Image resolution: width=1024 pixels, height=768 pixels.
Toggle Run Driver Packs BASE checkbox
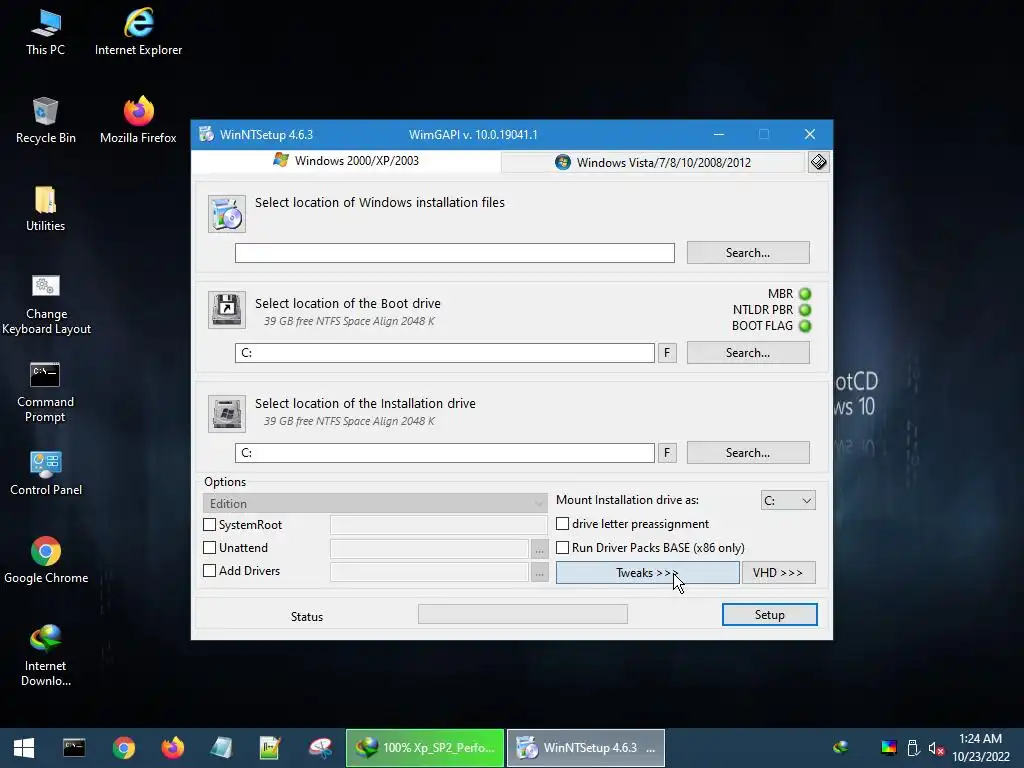pos(562,547)
